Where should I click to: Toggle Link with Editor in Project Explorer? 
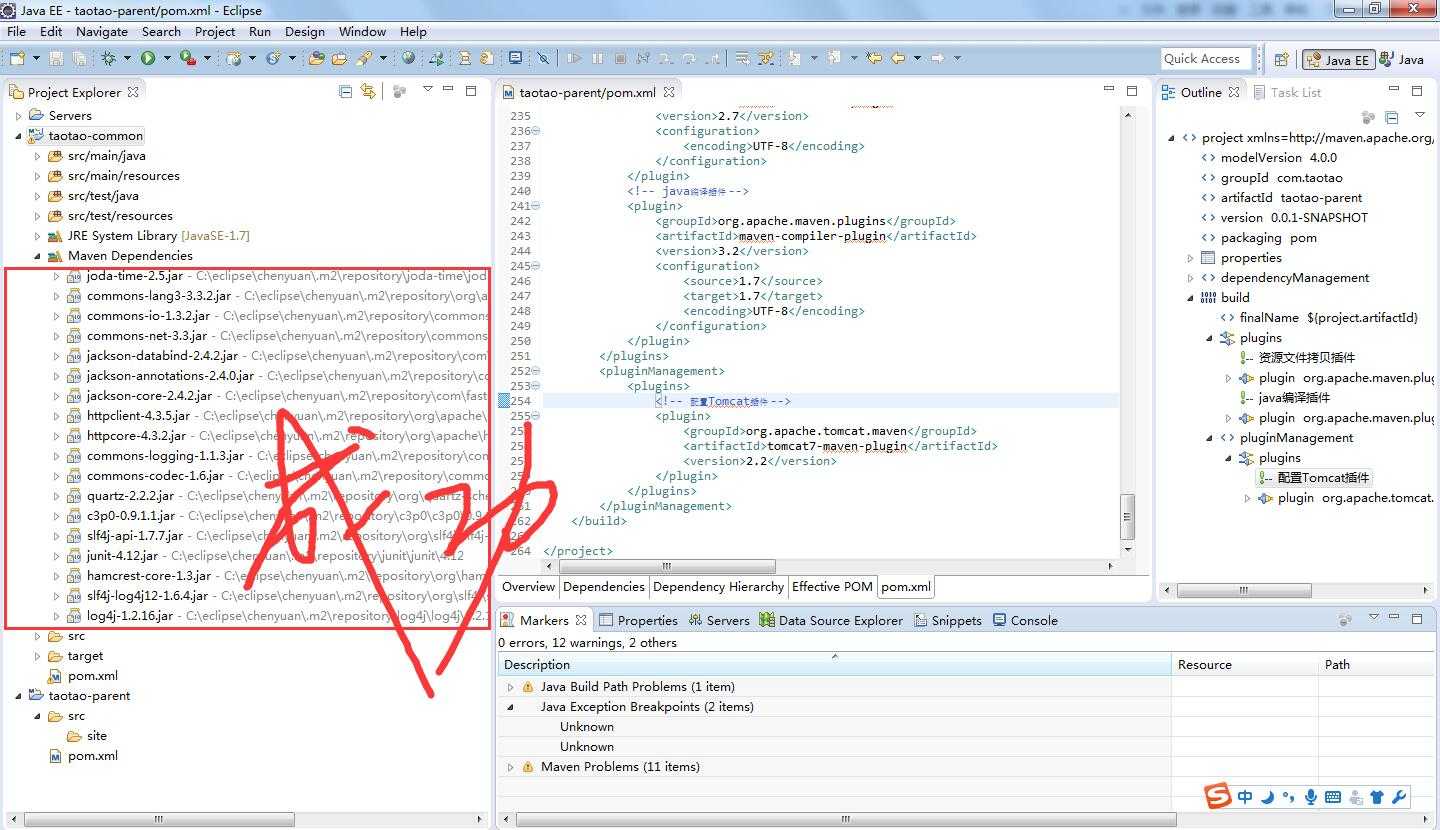point(368,91)
